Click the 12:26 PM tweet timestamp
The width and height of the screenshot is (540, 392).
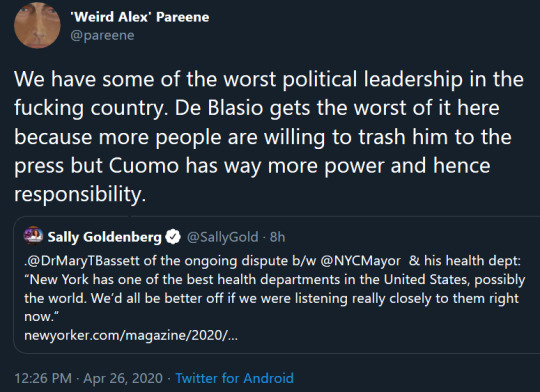43,378
